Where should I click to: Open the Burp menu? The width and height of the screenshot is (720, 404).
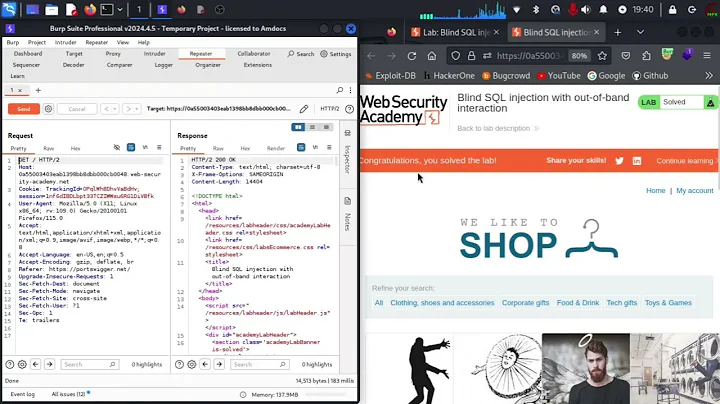click(13, 42)
